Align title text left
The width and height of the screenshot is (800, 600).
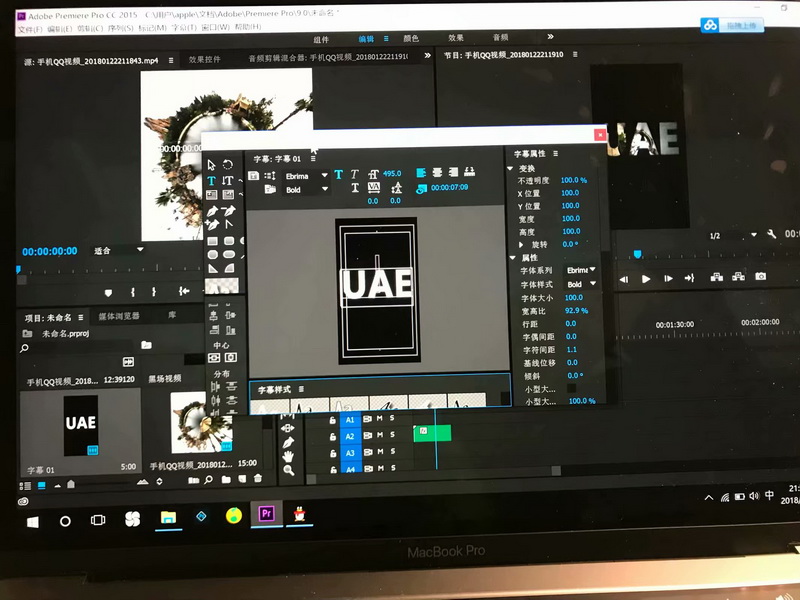421,172
